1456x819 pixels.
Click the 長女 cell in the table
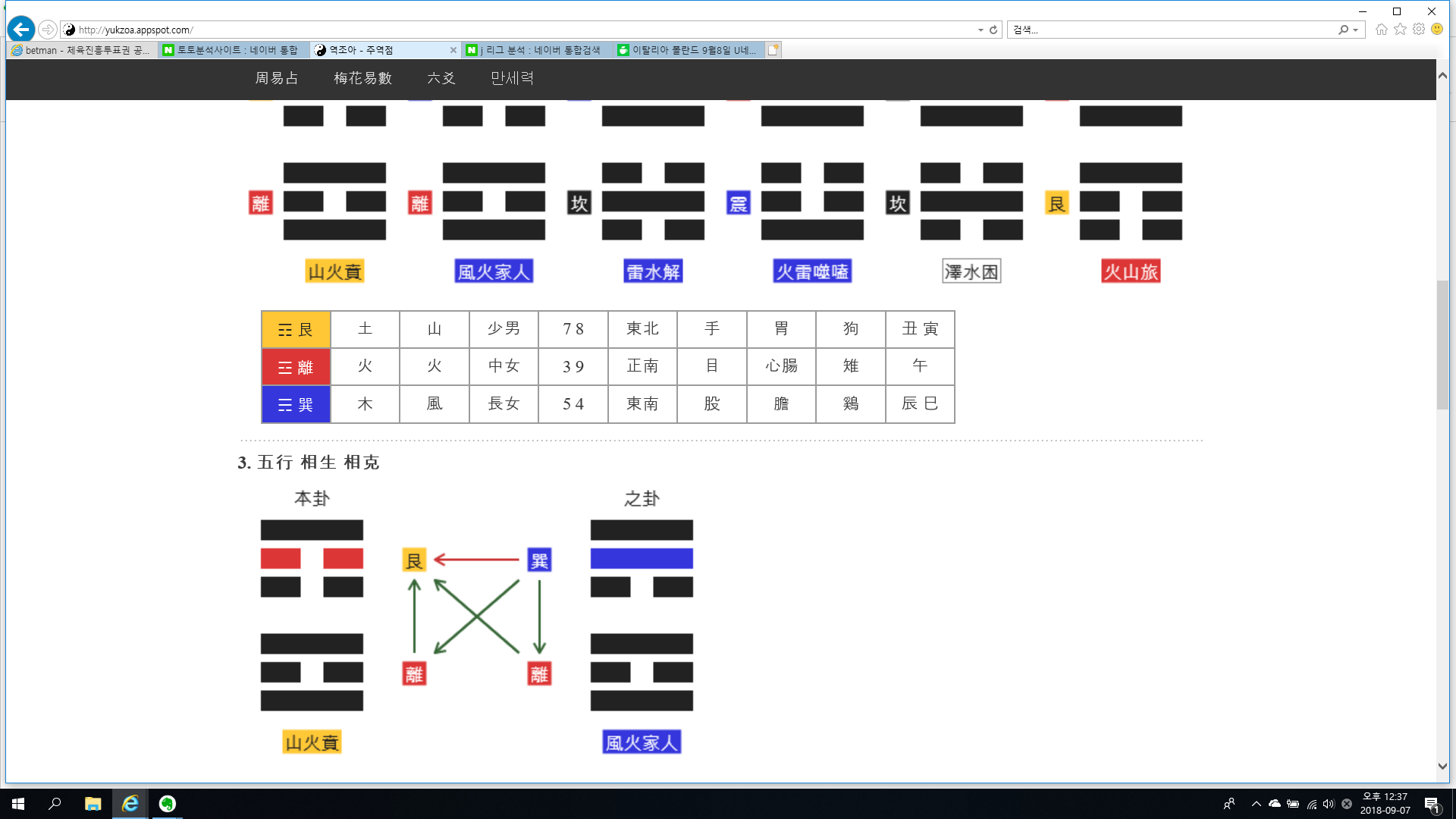click(504, 404)
